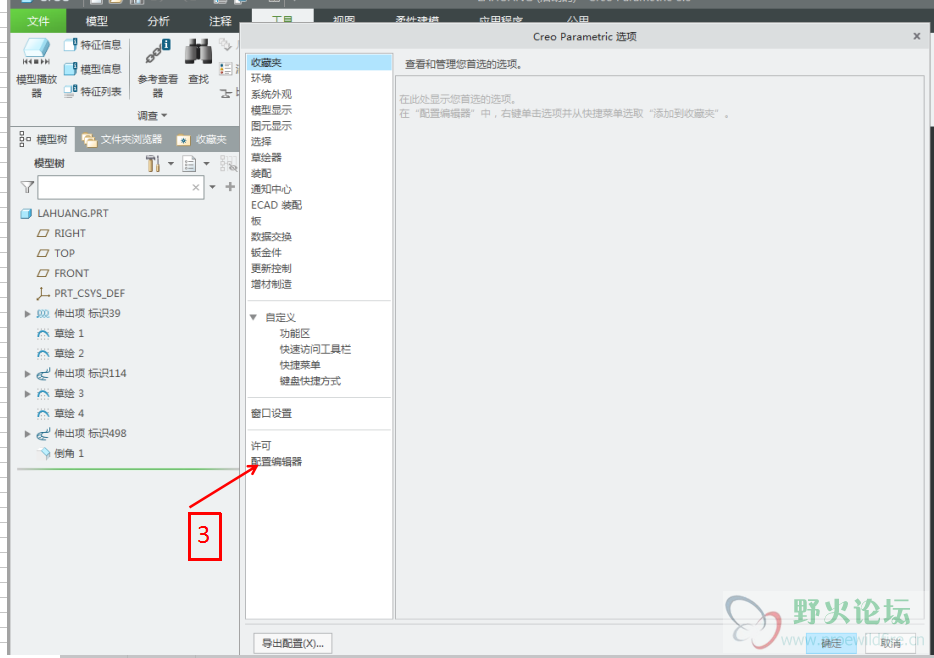Select 倒角 1 chamfer feature
The width and height of the screenshot is (934, 658).
[x=61, y=453]
